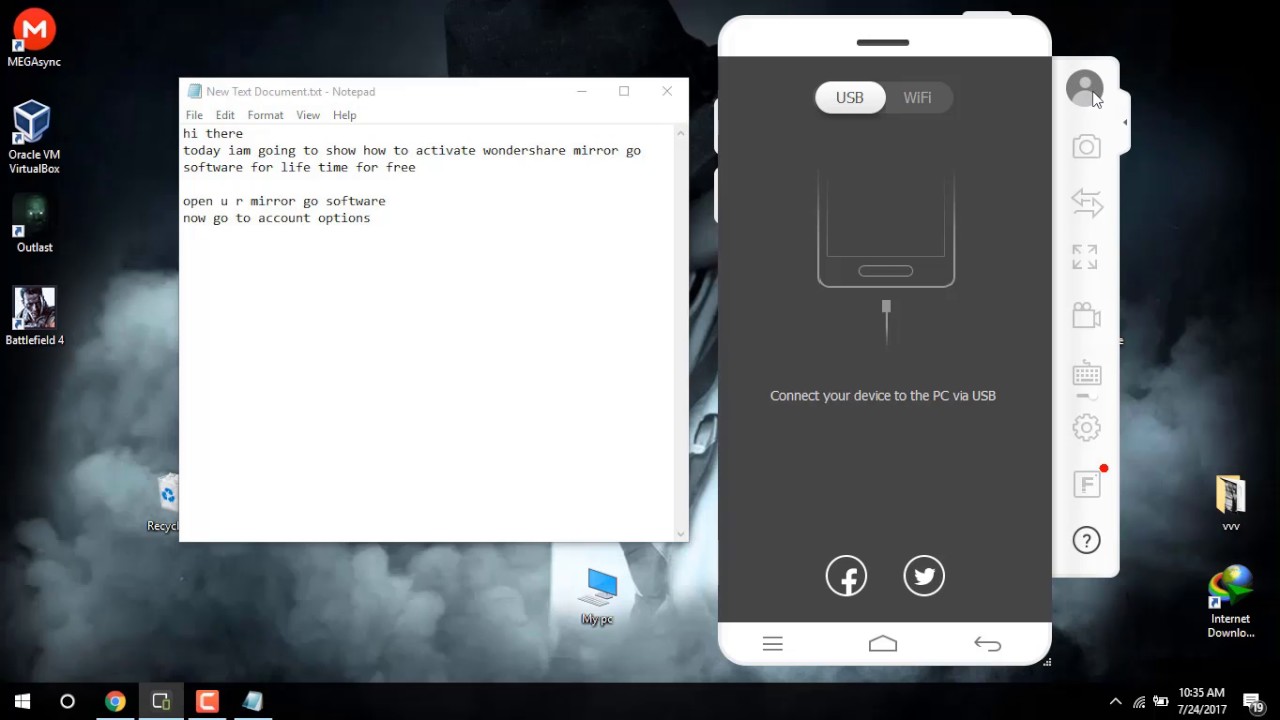This screenshot has width=1280, height=720.
Task: Tap the phone home navigation button
Action: (883, 644)
